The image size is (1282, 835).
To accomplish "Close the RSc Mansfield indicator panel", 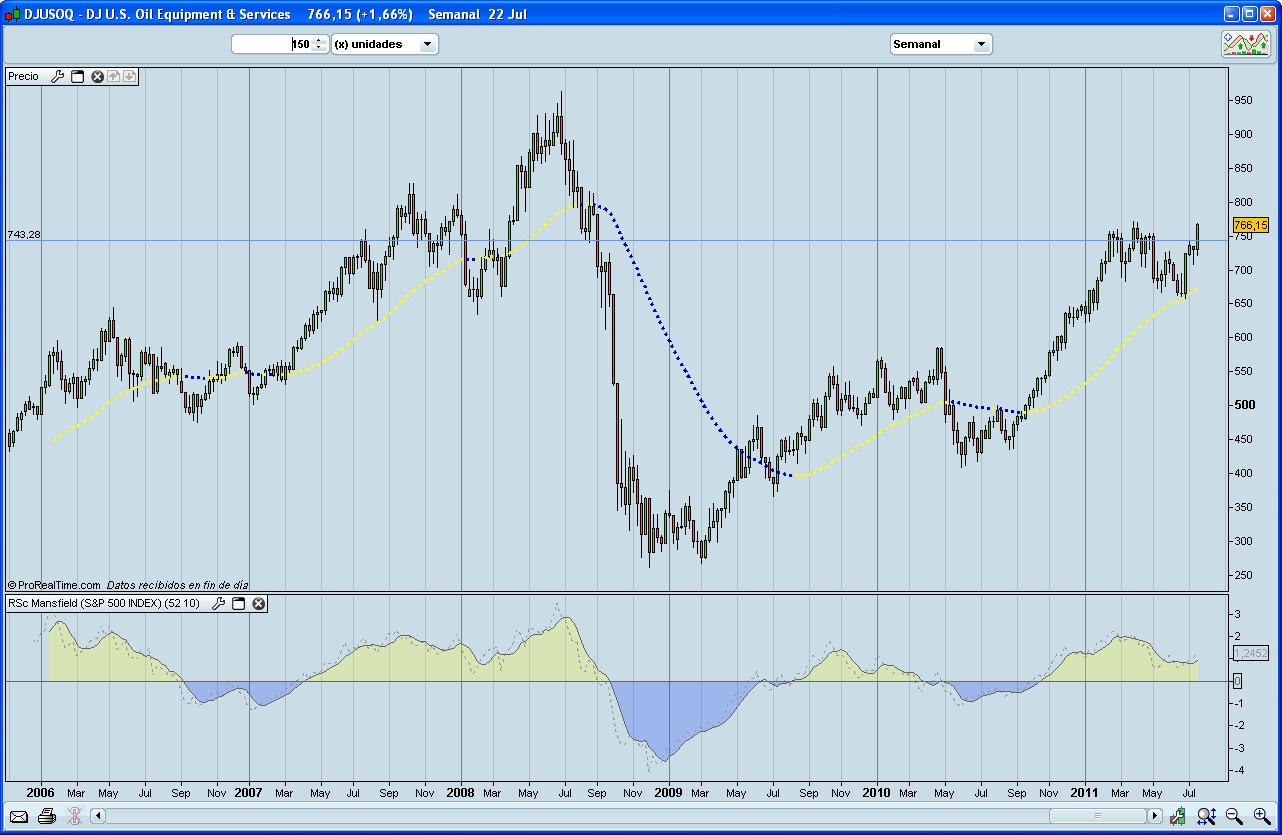I will tap(258, 603).
